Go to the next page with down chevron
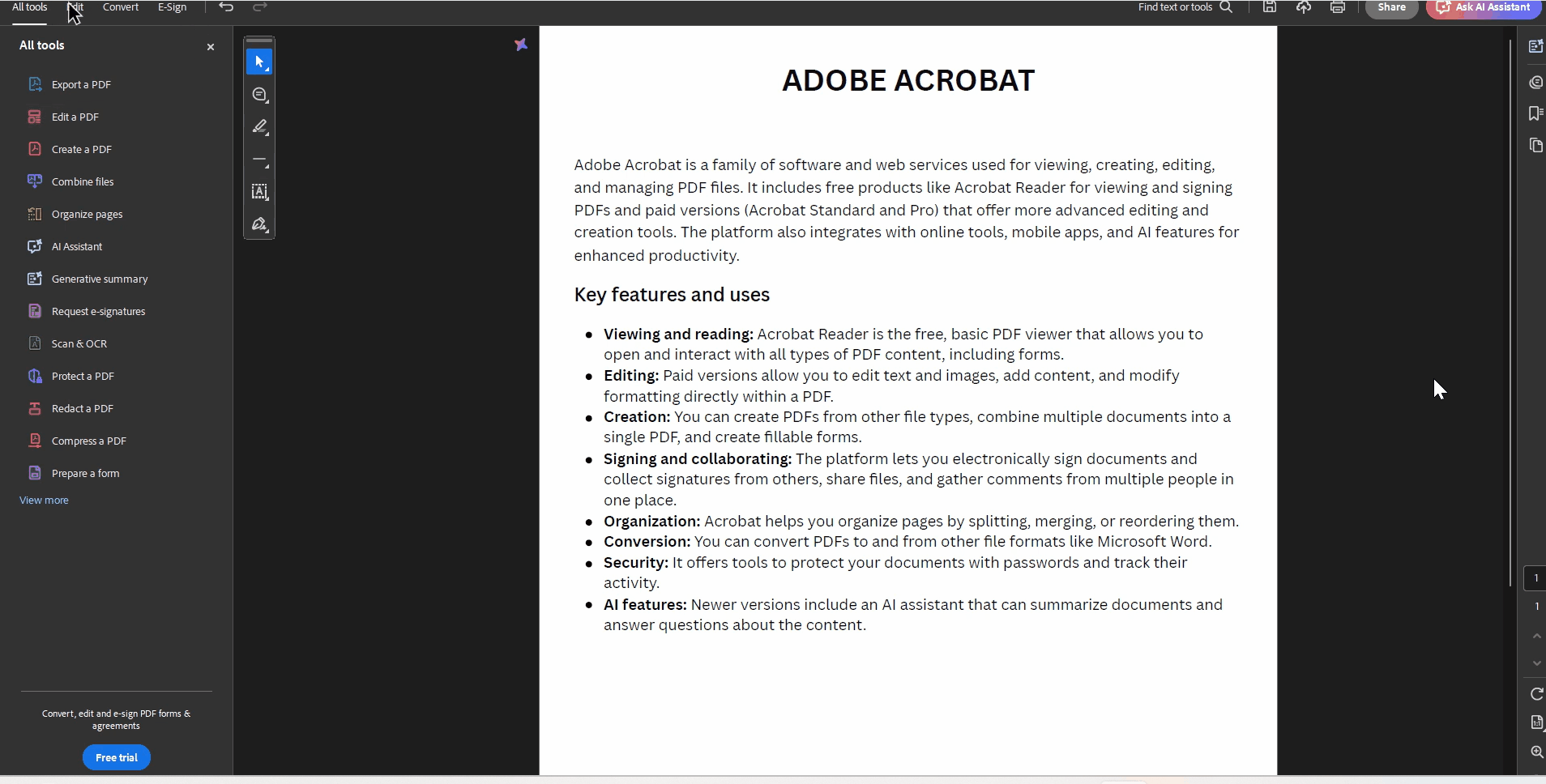This screenshot has width=1546, height=784. [x=1536, y=663]
